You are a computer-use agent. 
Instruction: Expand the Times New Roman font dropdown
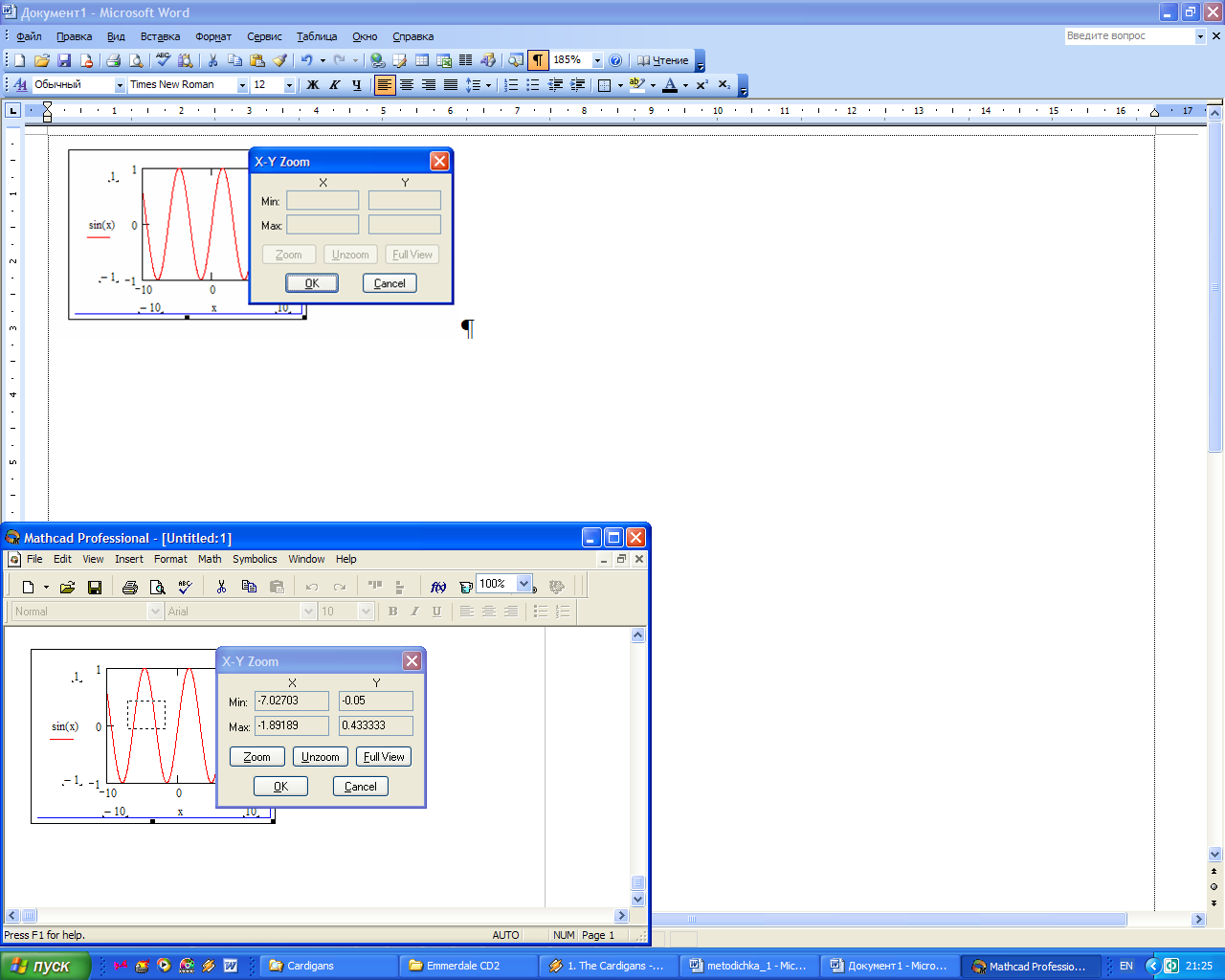coord(242,85)
